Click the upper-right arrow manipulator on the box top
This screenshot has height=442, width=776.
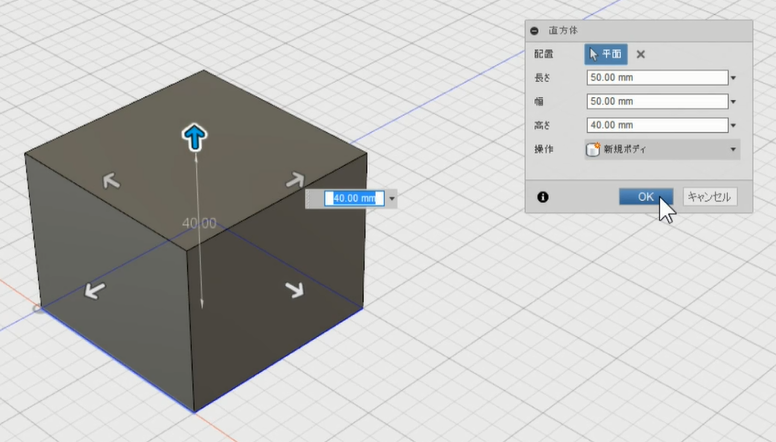pos(295,180)
